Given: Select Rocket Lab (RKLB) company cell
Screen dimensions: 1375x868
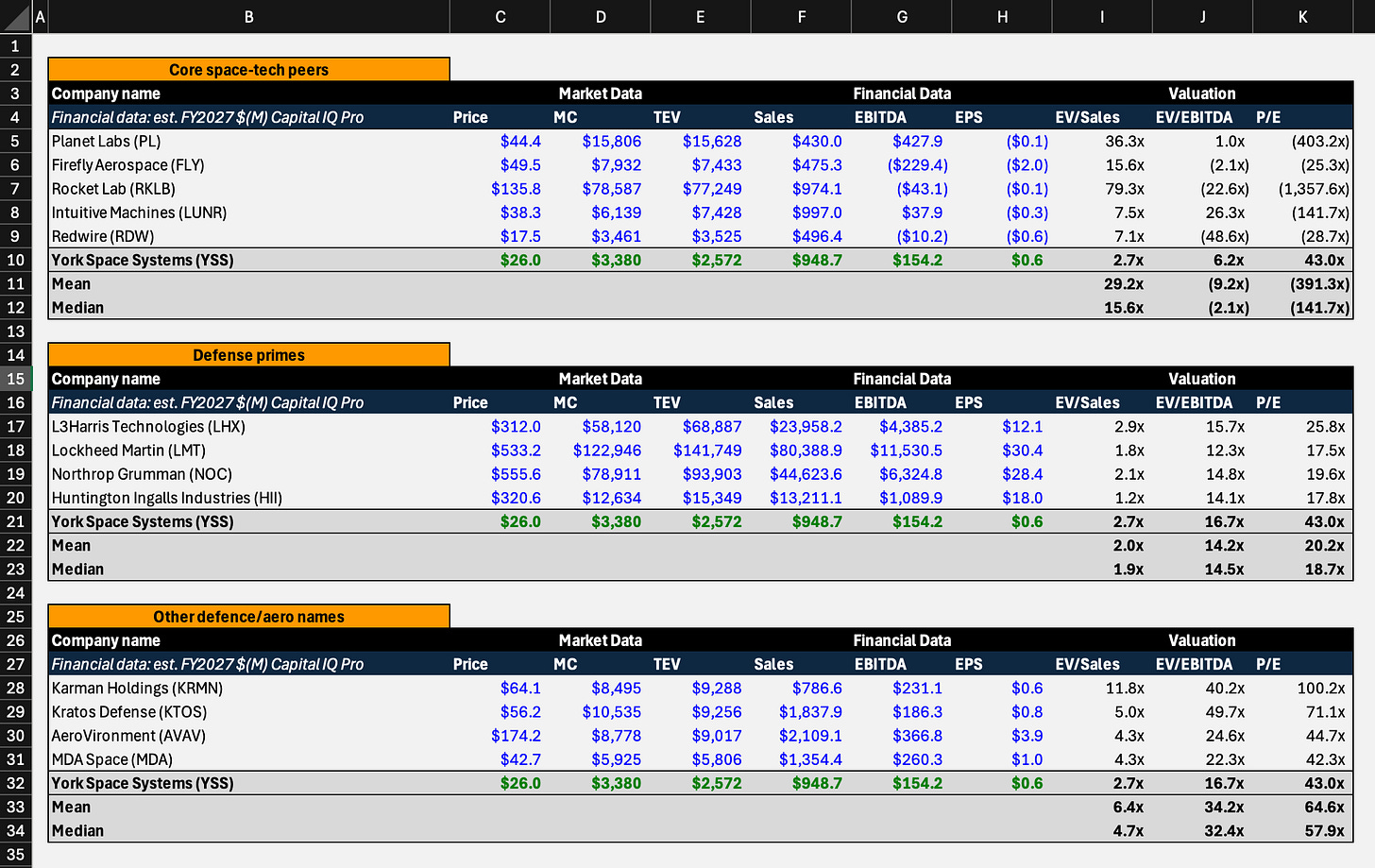Looking at the screenshot, I should point(249,189).
